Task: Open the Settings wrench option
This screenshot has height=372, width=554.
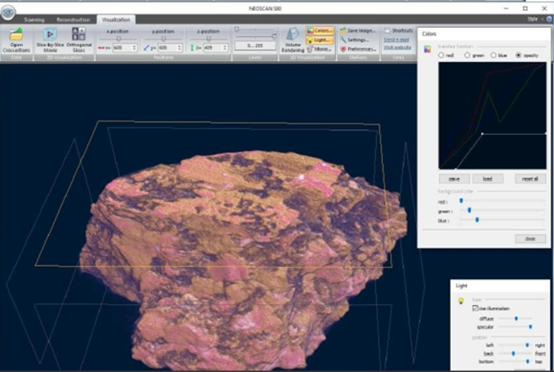Action: pos(355,40)
